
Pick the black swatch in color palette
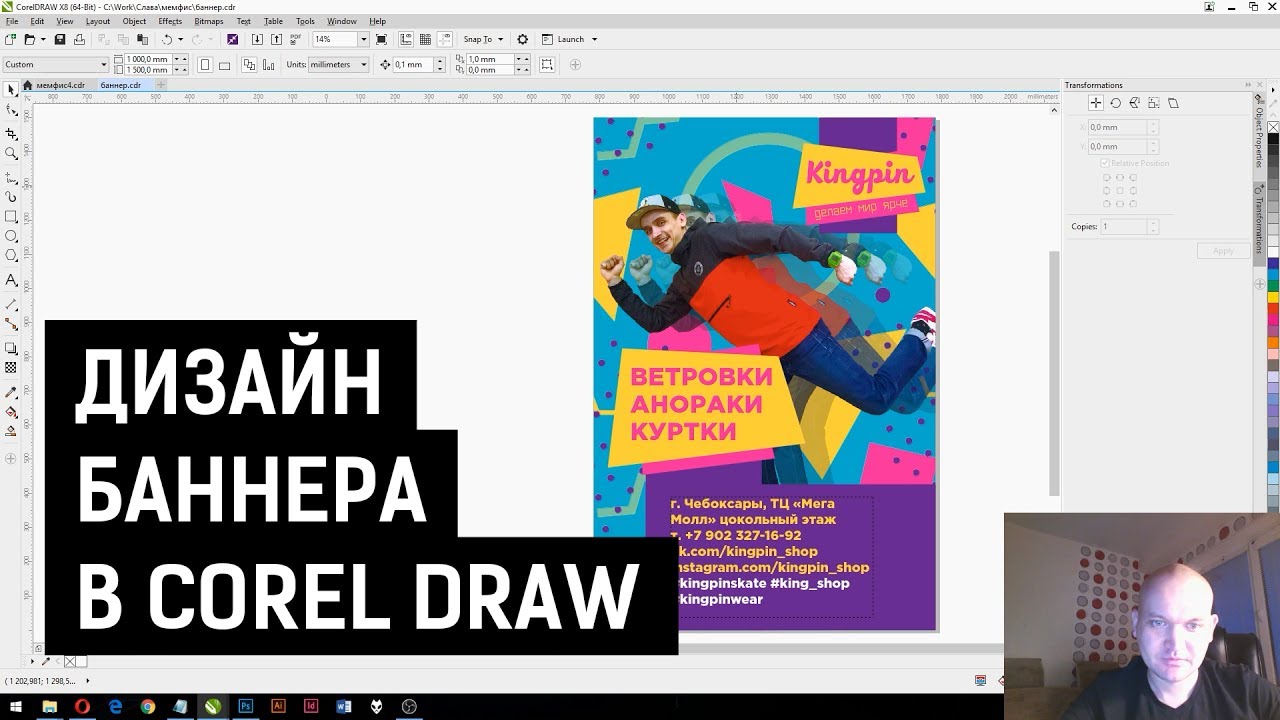click(1273, 140)
